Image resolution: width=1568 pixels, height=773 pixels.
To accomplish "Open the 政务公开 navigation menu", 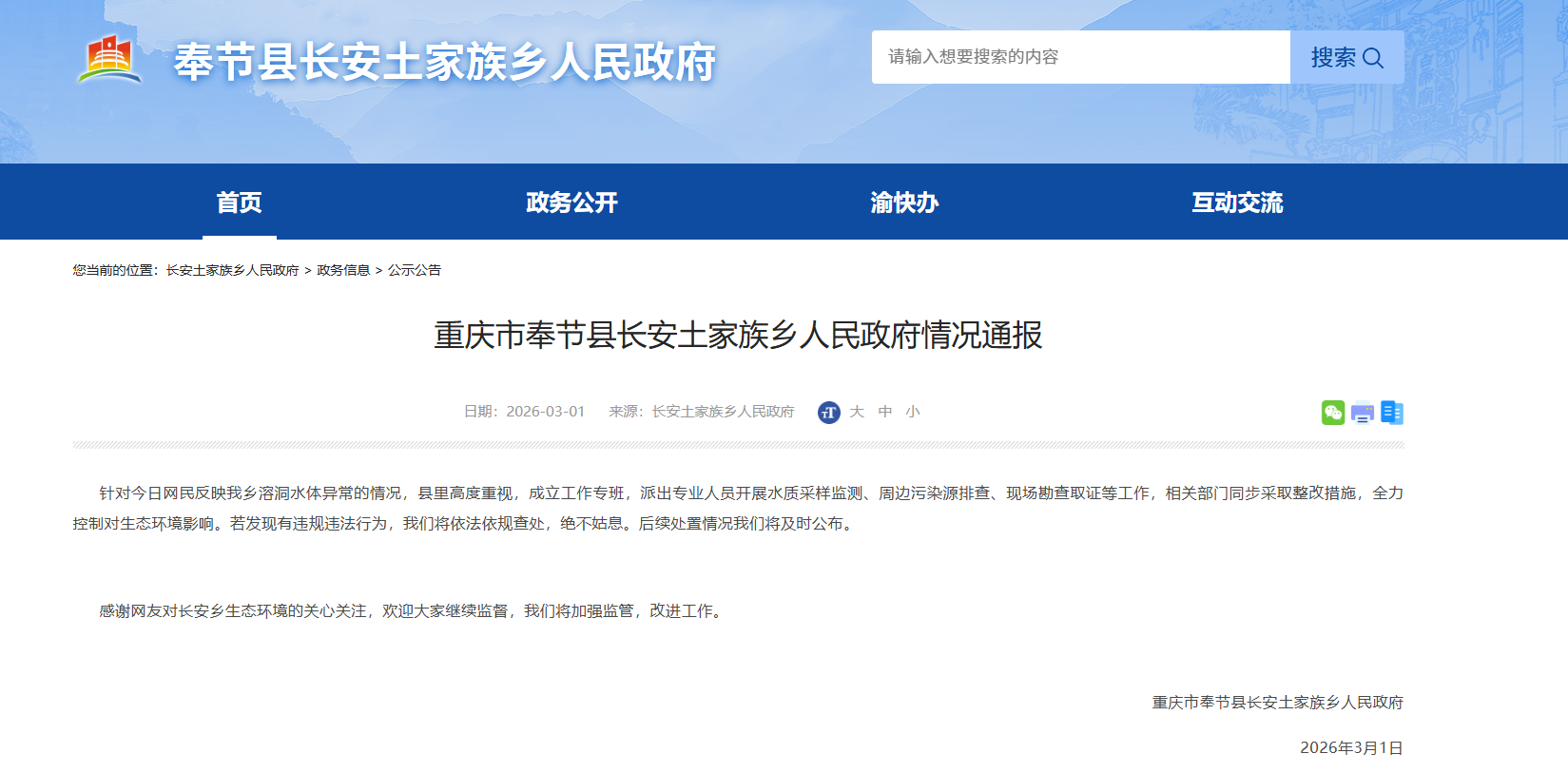I will pos(571,203).
